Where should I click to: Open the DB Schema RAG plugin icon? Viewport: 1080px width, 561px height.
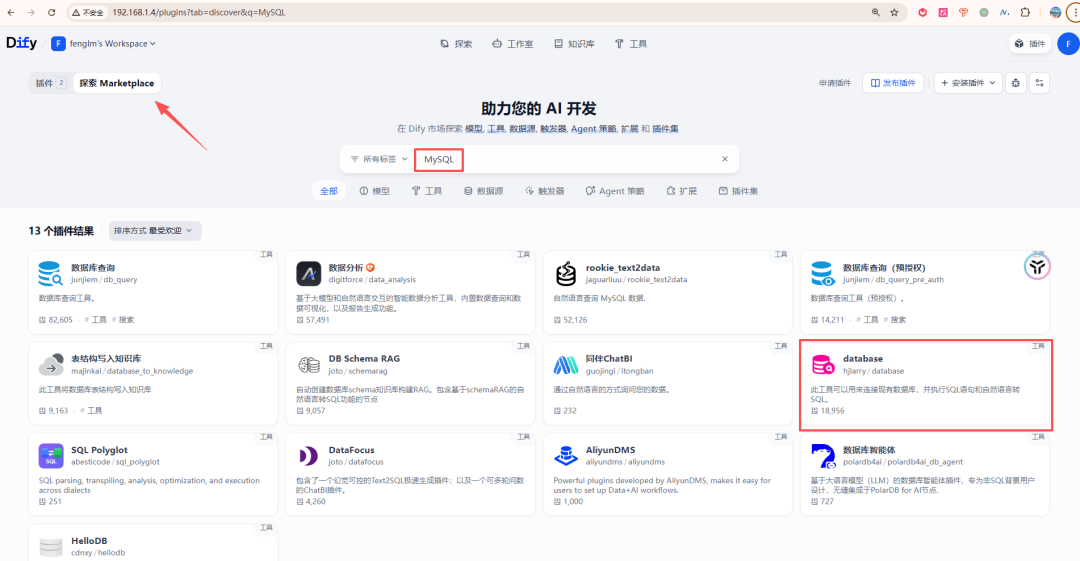[x=308, y=365]
